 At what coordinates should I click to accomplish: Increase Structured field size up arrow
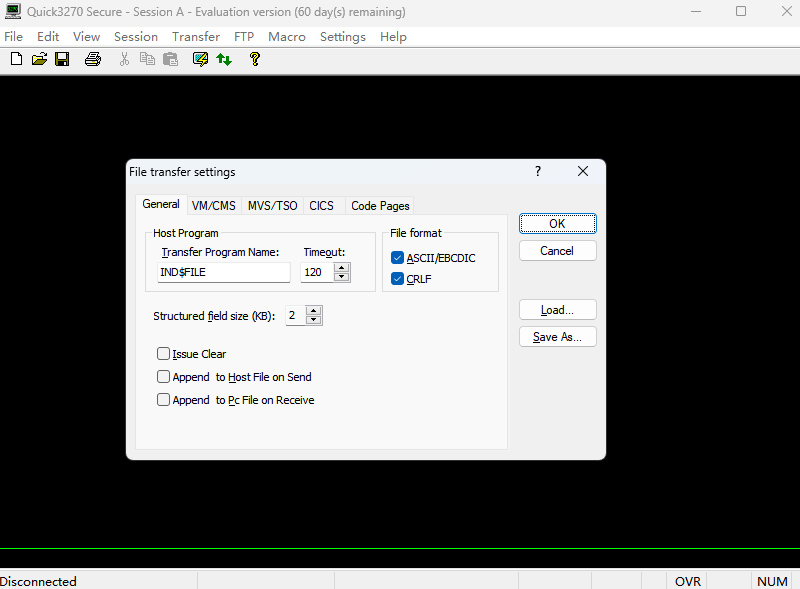coord(314,311)
